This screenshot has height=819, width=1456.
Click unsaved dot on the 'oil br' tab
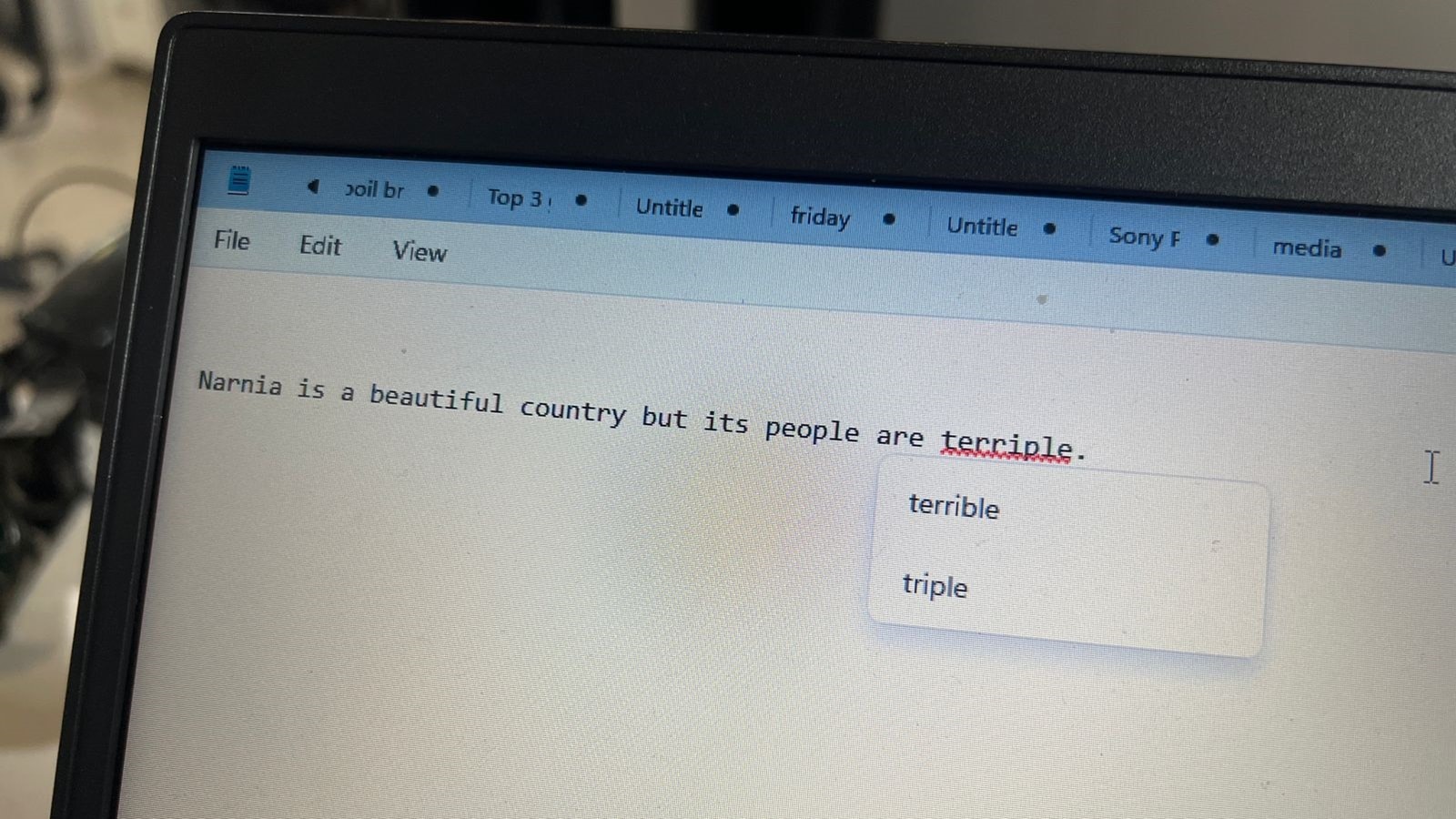433,191
